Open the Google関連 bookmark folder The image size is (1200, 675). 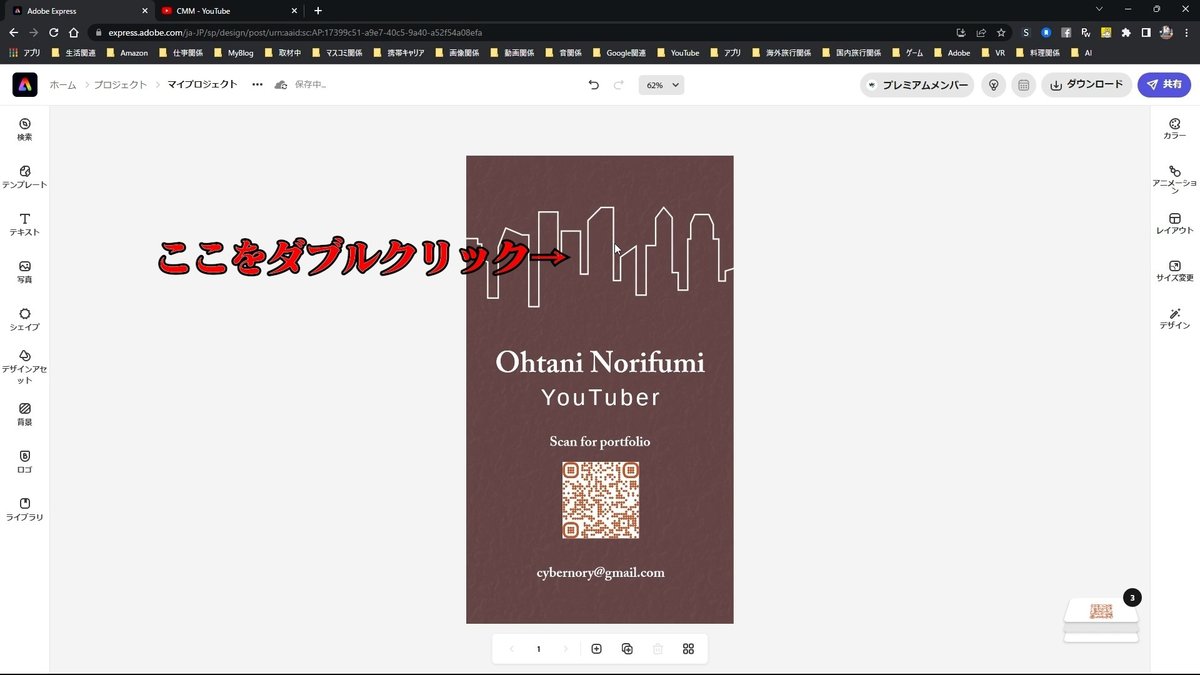[x=619, y=52]
